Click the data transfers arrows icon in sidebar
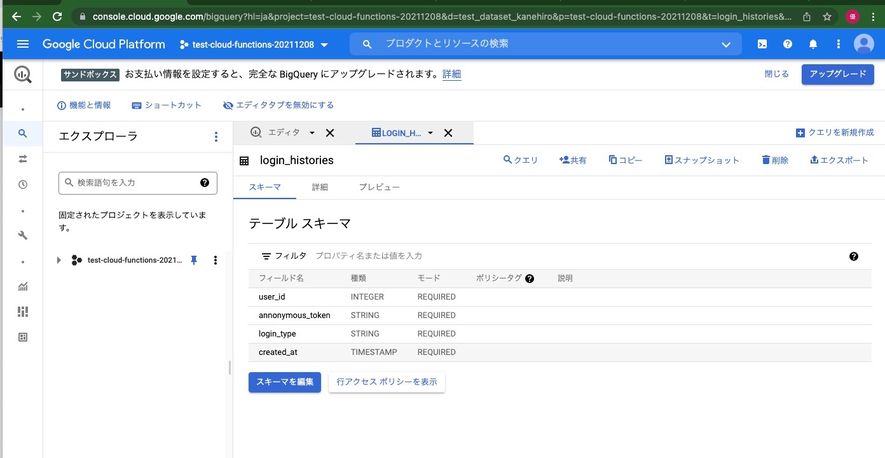This screenshot has width=885, height=458. (x=22, y=159)
